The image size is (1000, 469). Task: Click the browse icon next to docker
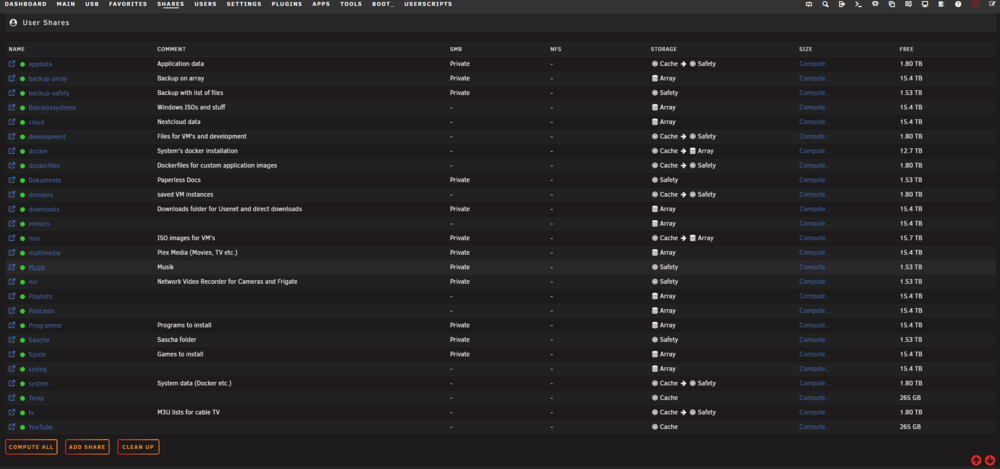(x=11, y=151)
